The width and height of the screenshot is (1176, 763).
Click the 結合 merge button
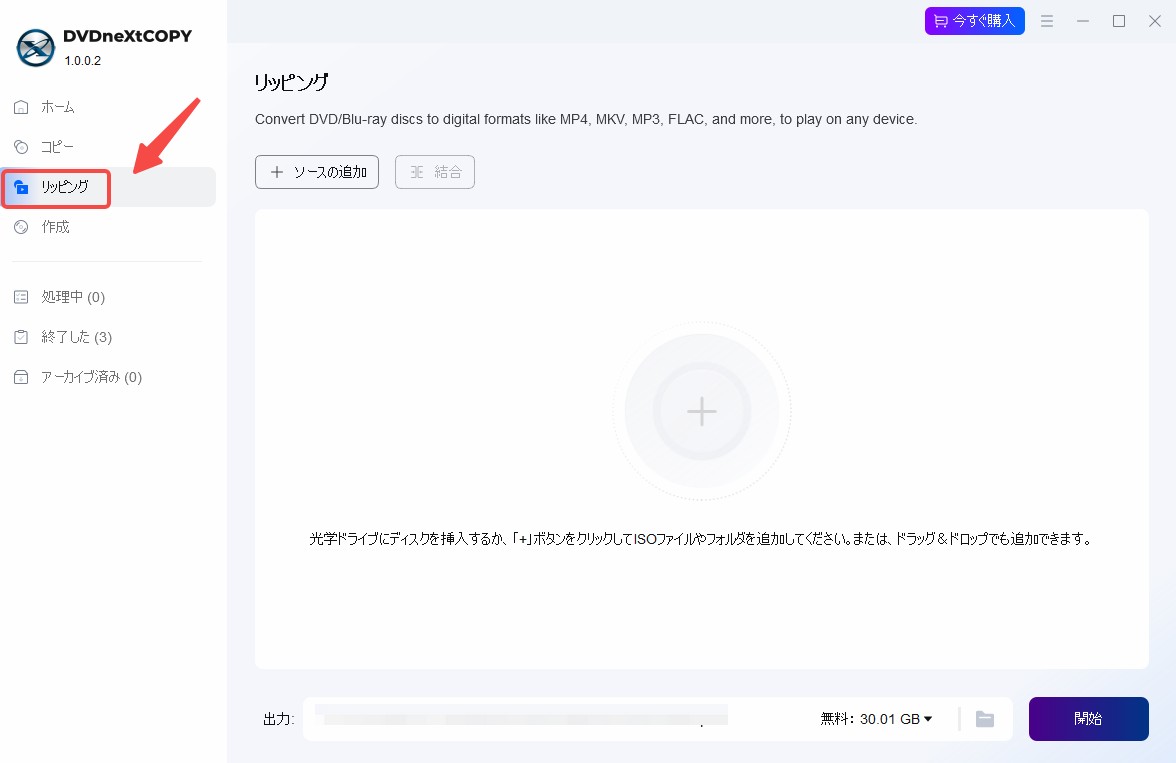coord(435,172)
